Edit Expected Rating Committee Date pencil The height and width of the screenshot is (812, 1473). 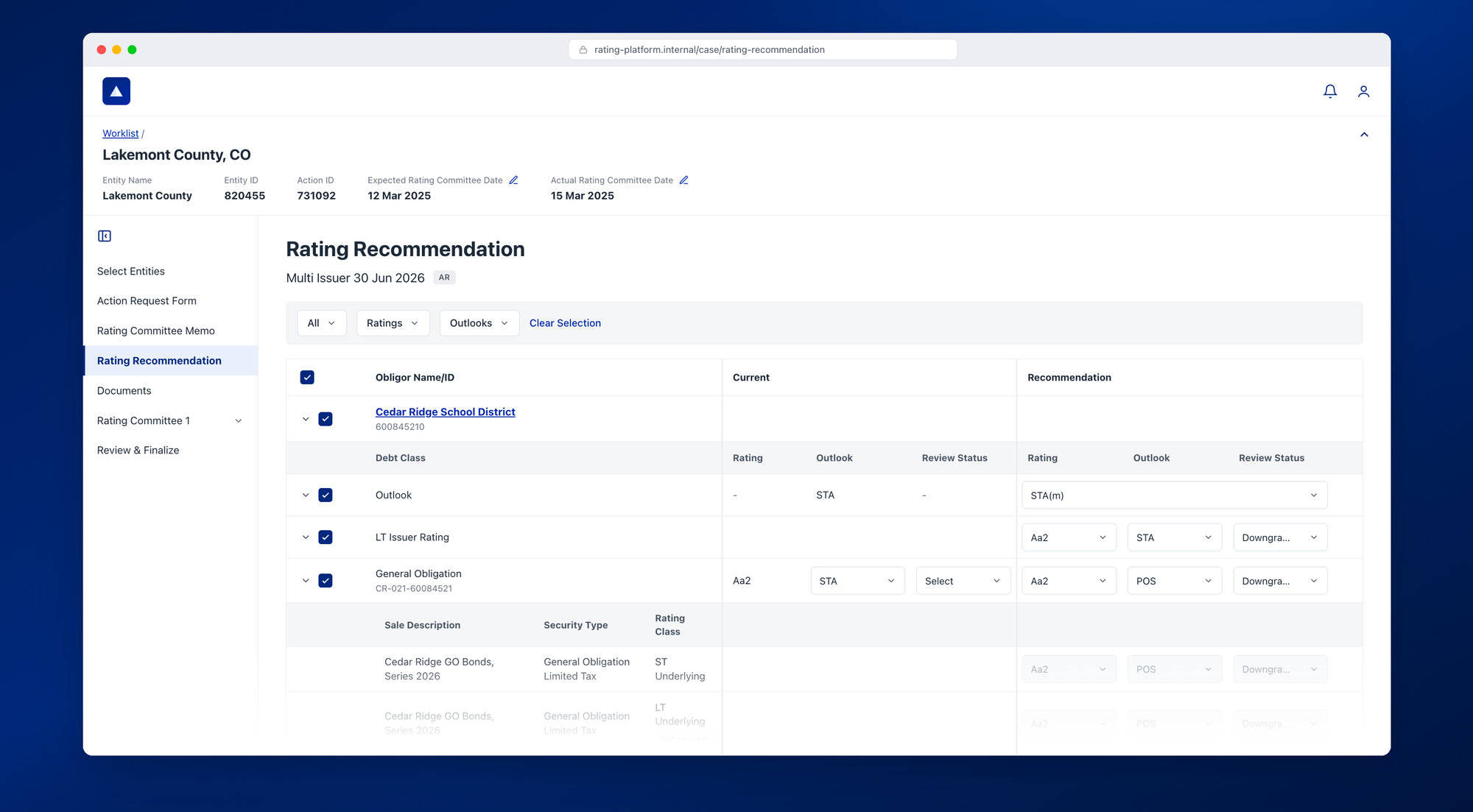(513, 180)
